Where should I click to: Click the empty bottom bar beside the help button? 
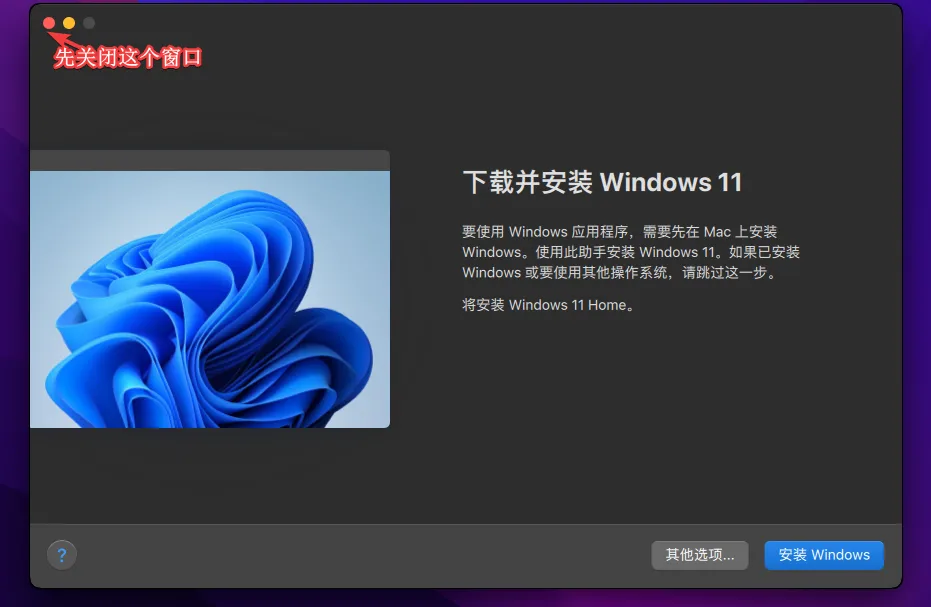point(350,555)
